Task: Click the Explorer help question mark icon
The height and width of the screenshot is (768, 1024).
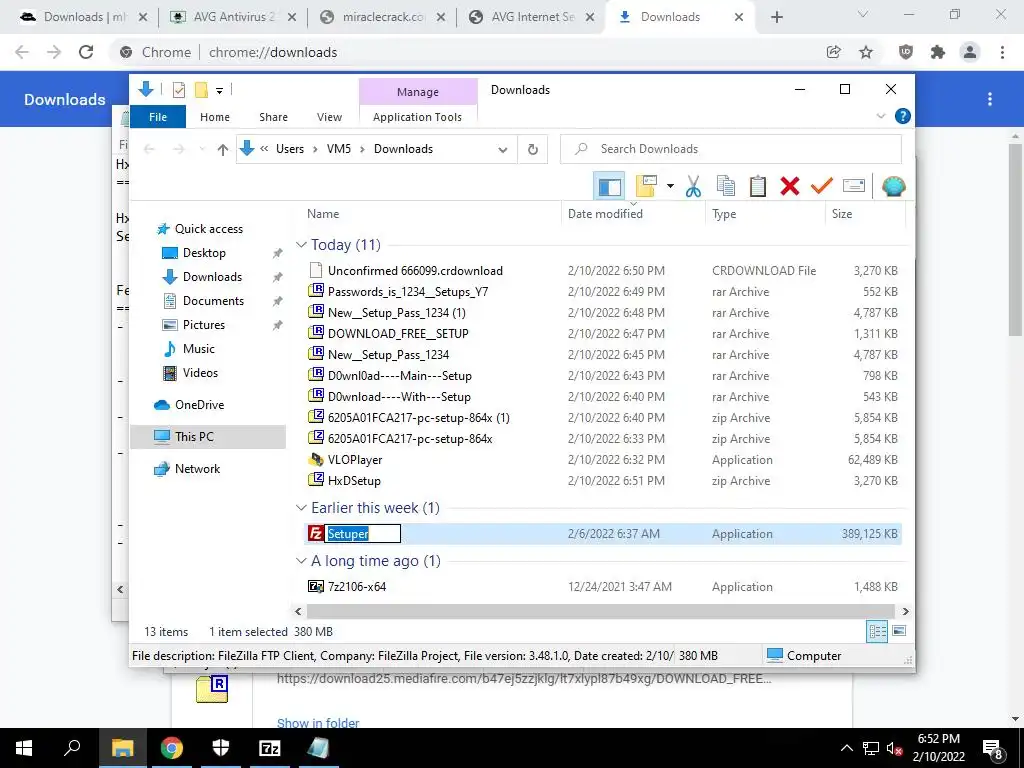Action: click(903, 116)
